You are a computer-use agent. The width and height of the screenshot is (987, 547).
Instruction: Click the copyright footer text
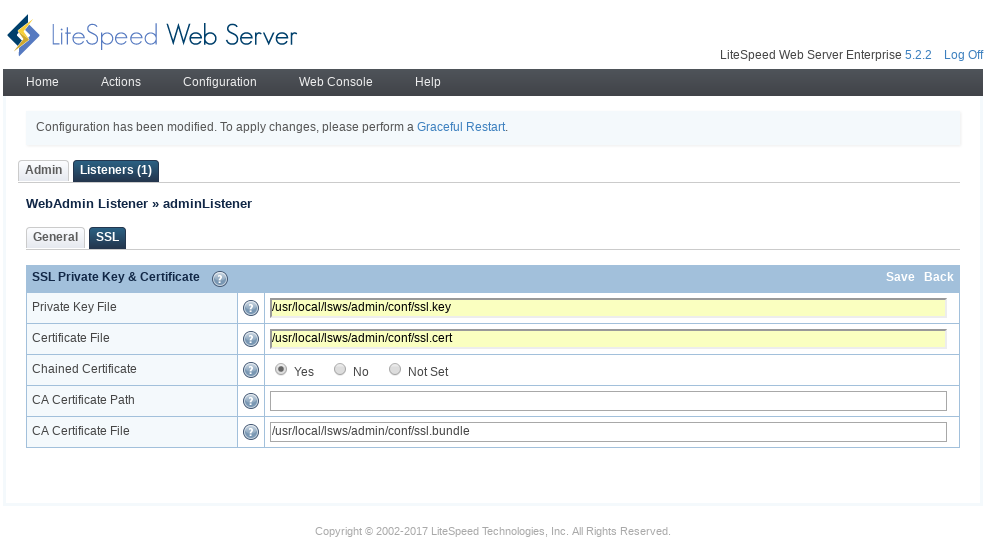[493, 531]
